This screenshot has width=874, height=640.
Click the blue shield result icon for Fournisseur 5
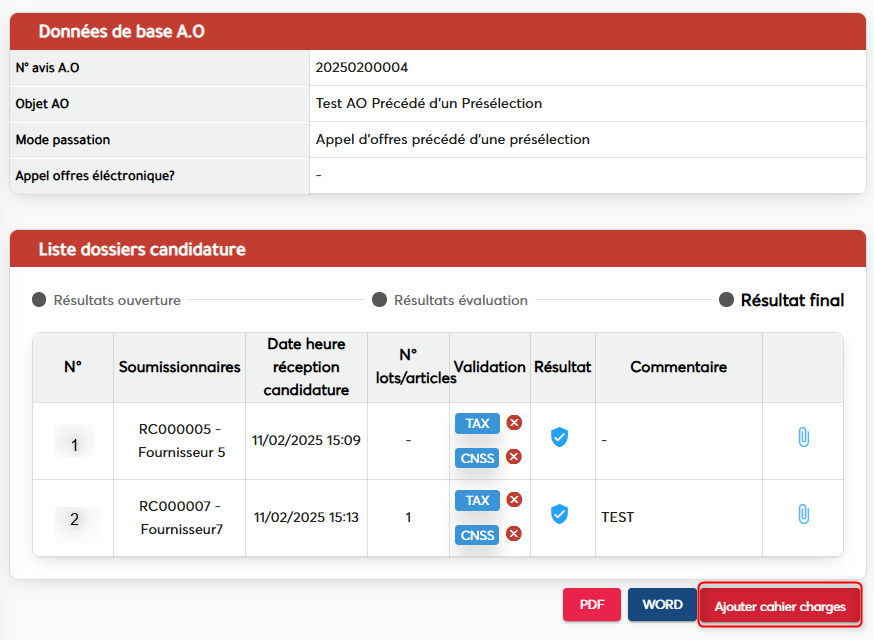click(x=560, y=437)
